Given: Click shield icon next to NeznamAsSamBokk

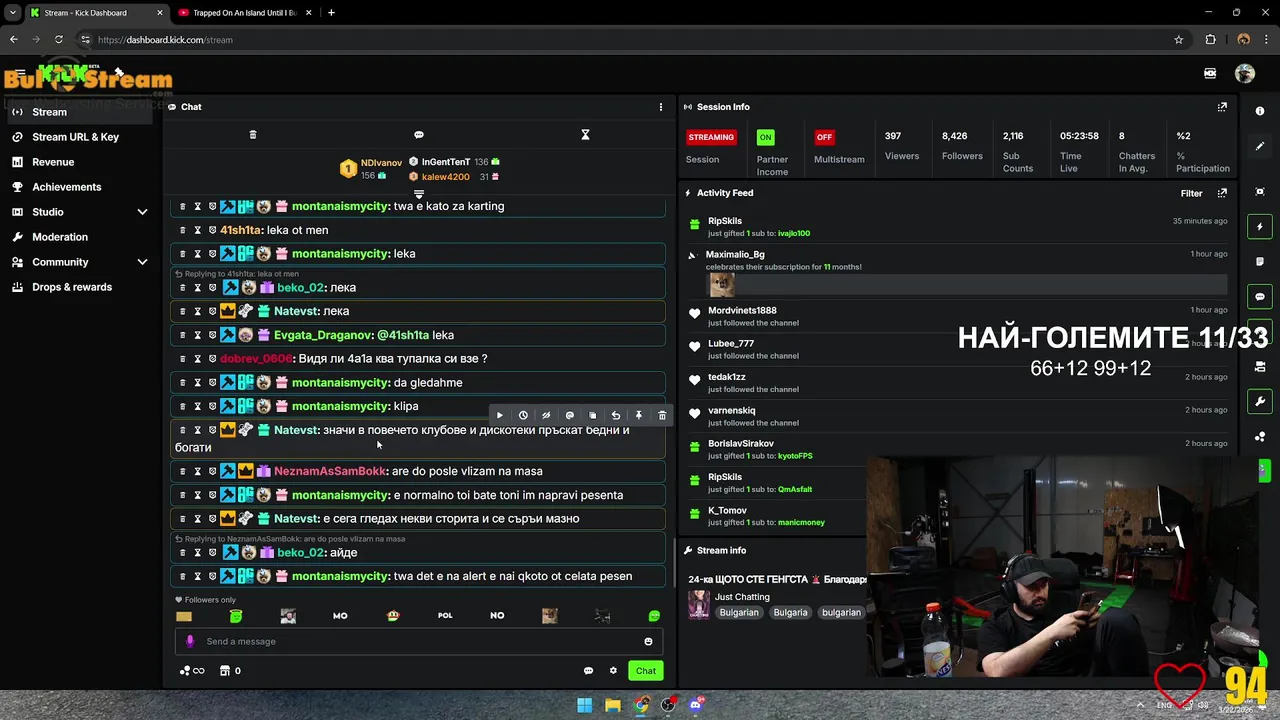Looking at the screenshot, I should coord(212,471).
